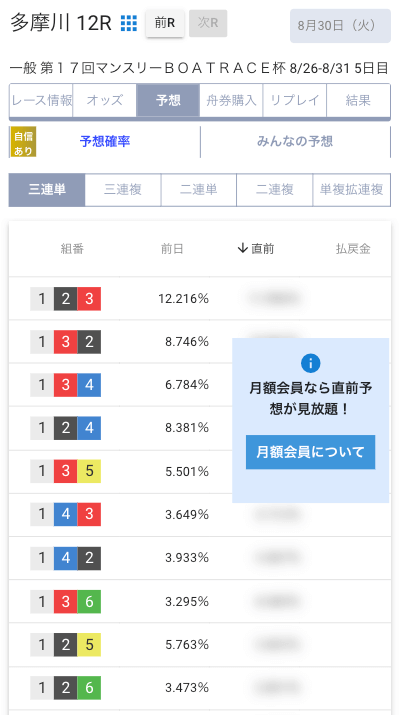This screenshot has width=402, height=715.
Task: Open the 結果 tab
Action: click(358, 100)
